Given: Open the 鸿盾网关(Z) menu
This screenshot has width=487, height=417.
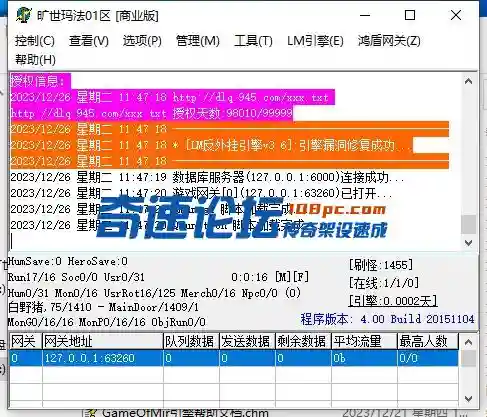Looking at the screenshot, I should (389, 41).
